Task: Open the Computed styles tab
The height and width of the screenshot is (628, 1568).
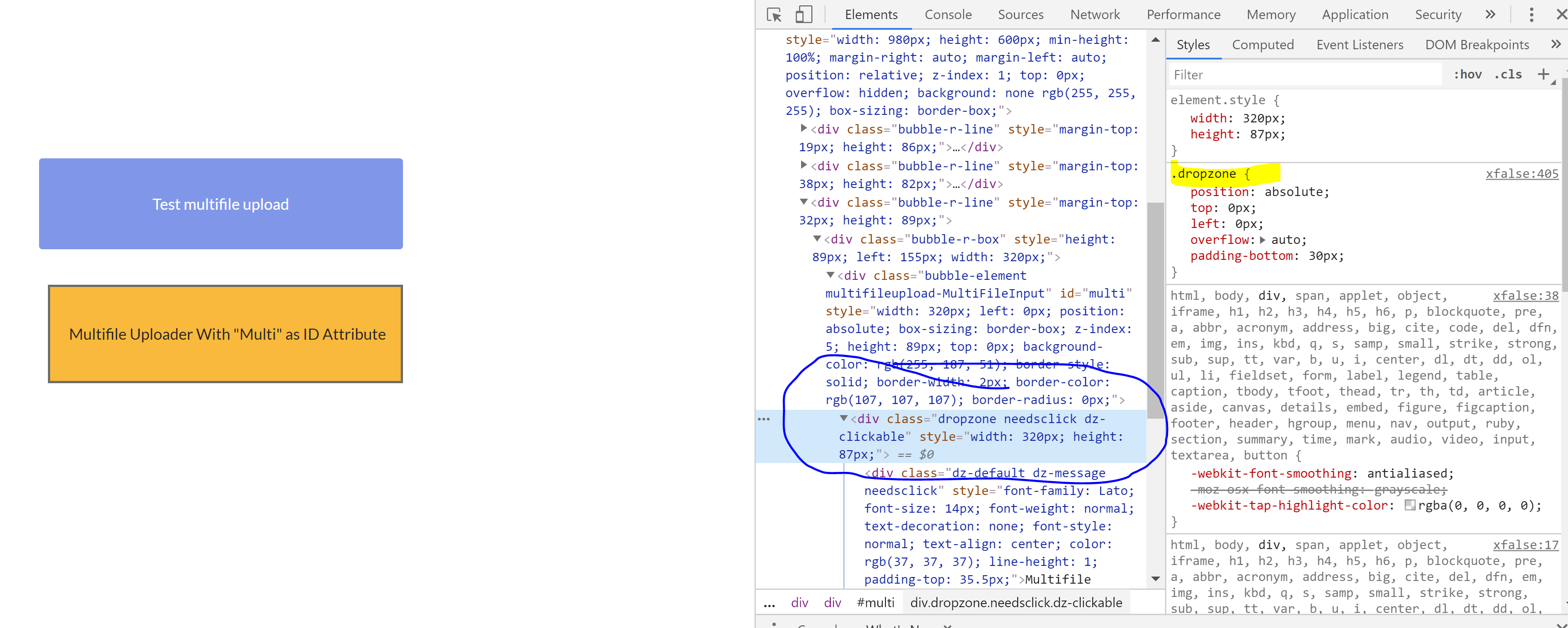Action: coord(1263,44)
